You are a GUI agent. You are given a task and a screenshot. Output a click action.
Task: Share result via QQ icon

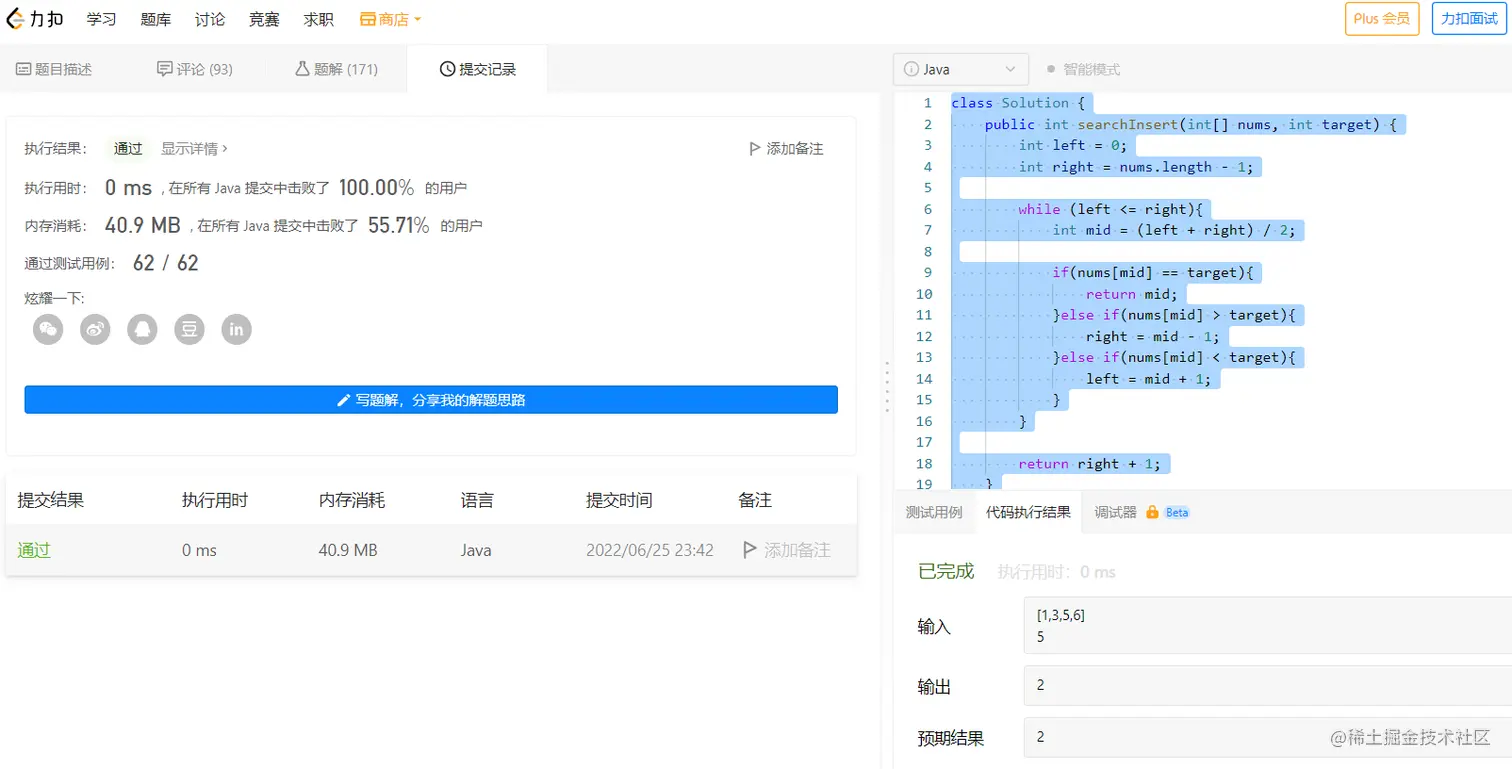click(x=142, y=329)
